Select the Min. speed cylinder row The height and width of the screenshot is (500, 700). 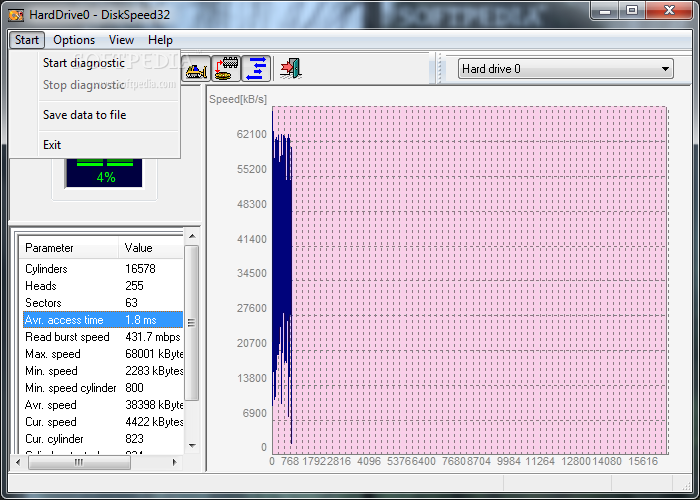click(103, 388)
